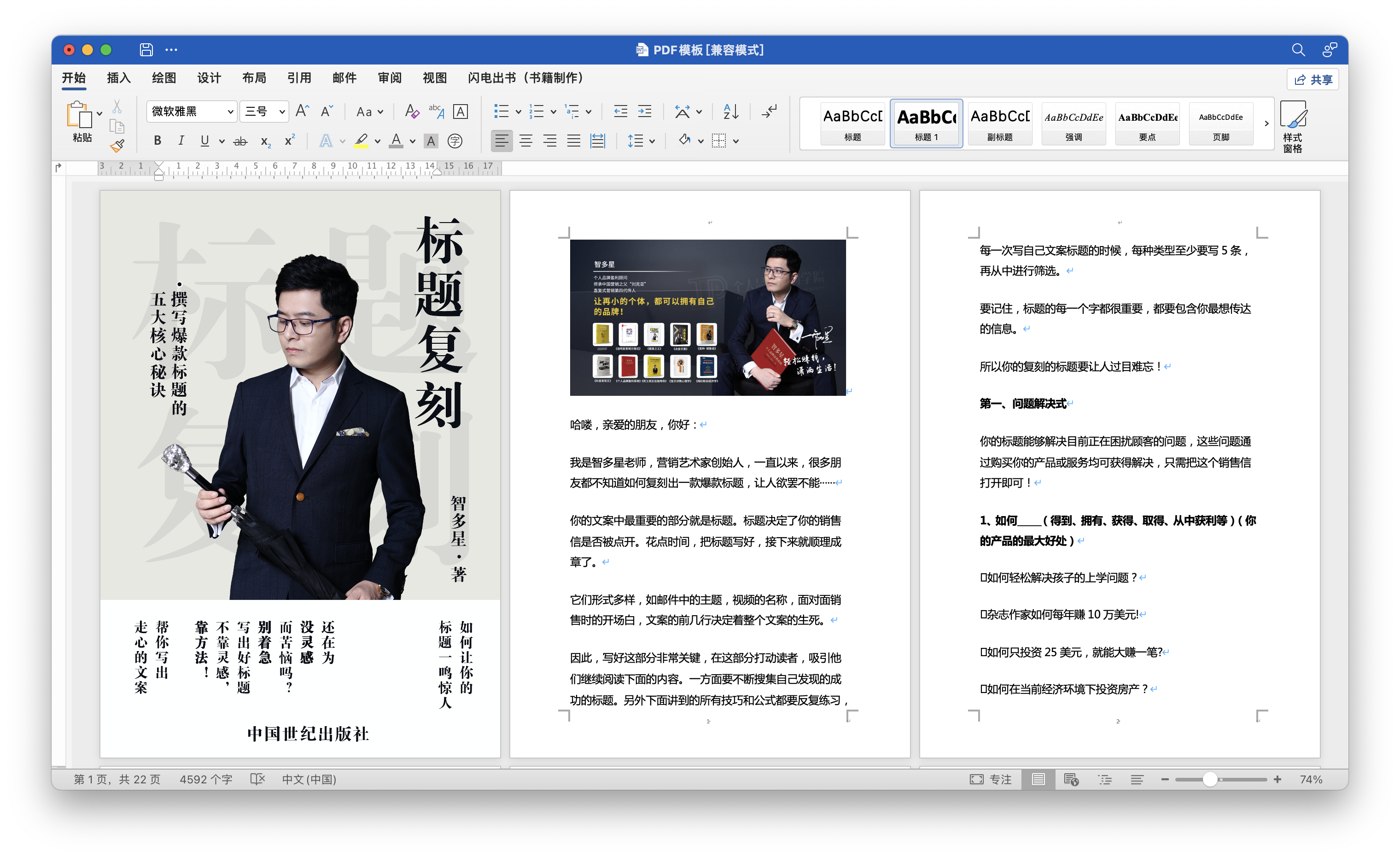This screenshot has width=1400, height=858.
Task: Click the Increase Indent icon
Action: [x=645, y=112]
